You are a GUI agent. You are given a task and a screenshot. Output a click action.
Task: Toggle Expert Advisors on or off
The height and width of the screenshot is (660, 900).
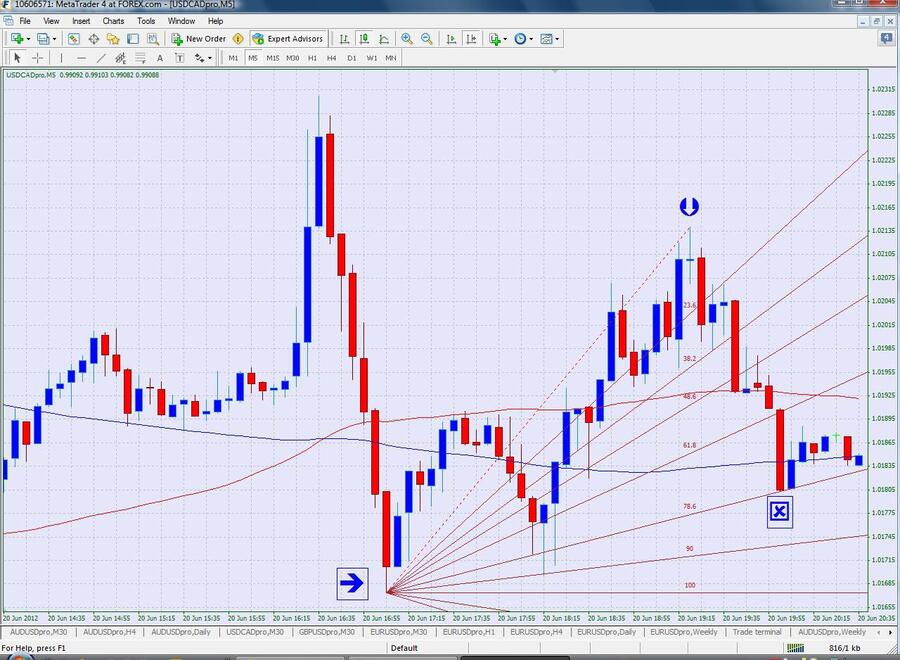click(x=287, y=39)
